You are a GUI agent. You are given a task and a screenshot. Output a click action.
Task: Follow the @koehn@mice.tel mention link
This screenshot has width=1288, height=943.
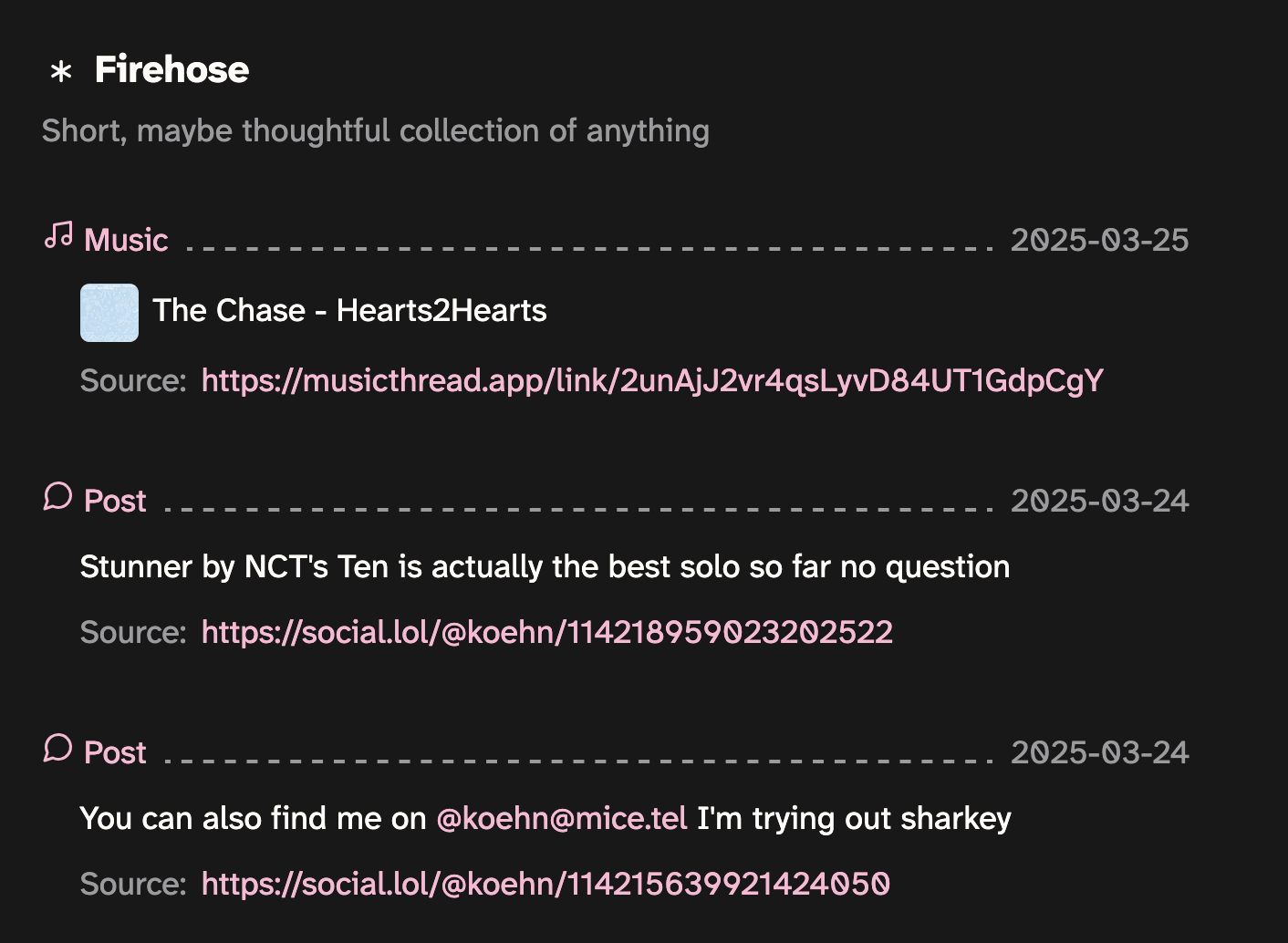point(562,818)
